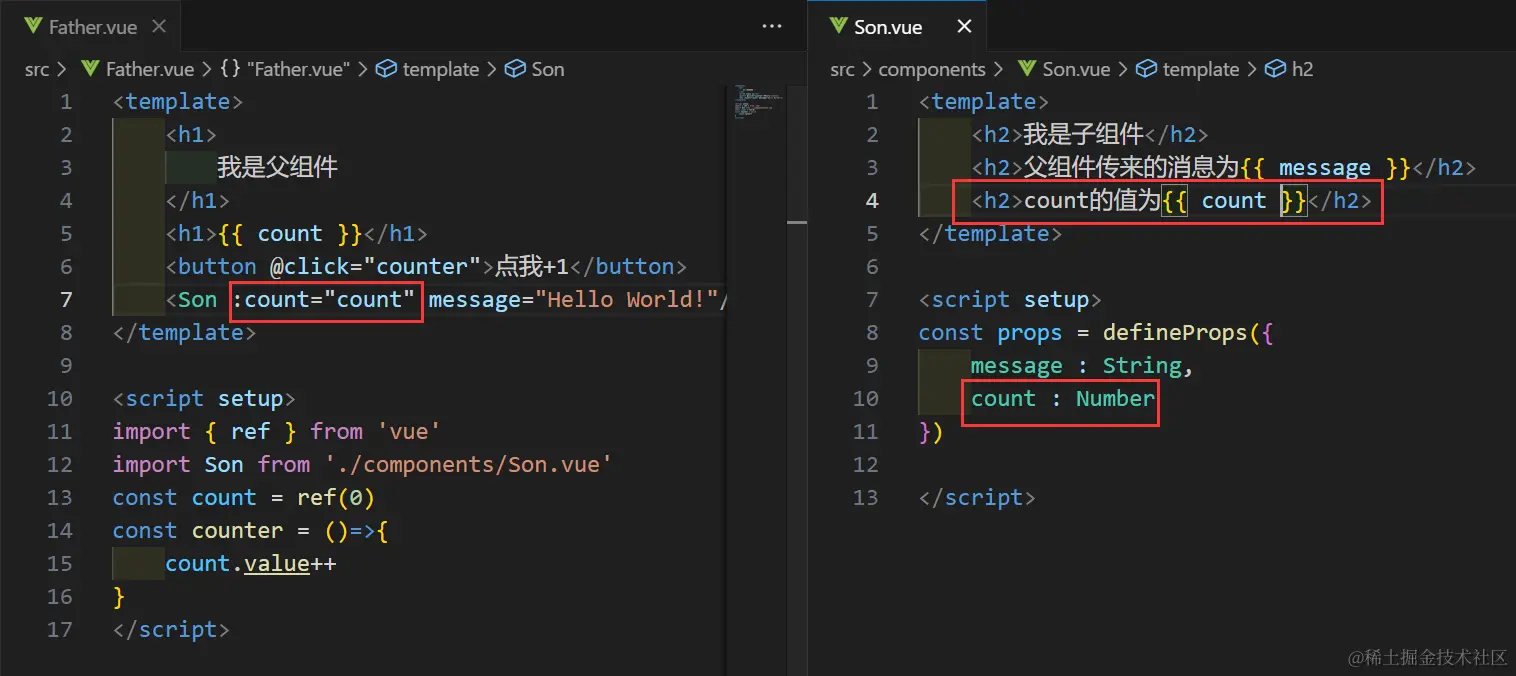Click '<script setup>' in Son.vue line 7
This screenshot has width=1516, height=676.
pyautogui.click(x=1010, y=299)
